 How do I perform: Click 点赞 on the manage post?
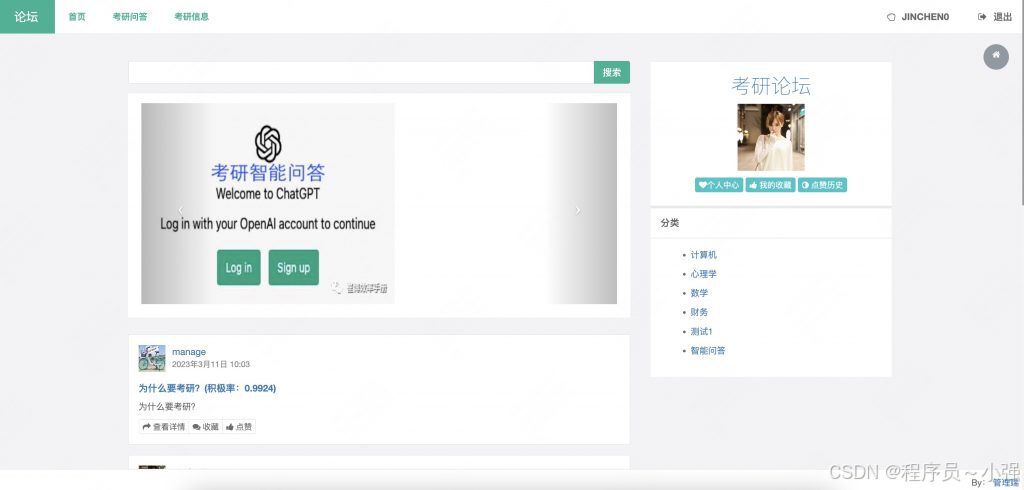coord(239,427)
